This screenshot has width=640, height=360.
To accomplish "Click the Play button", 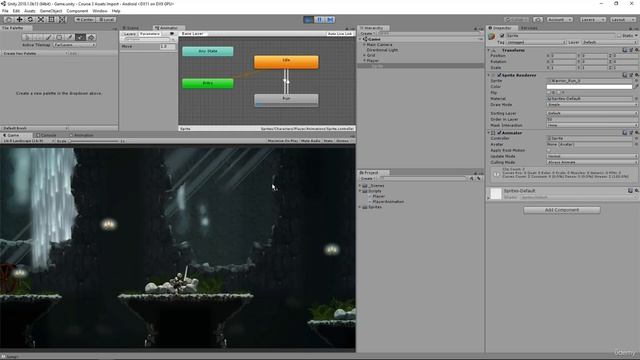I will click(309, 19).
